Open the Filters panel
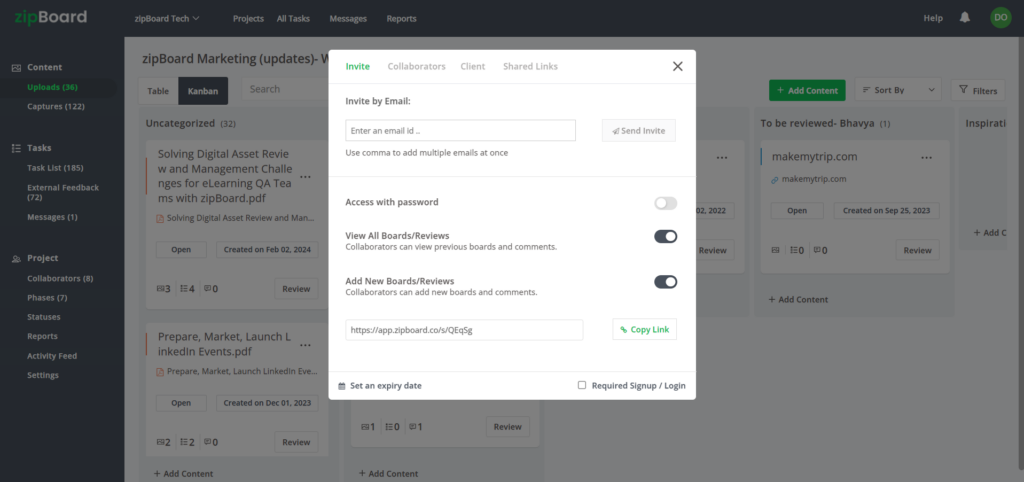Image resolution: width=1024 pixels, height=482 pixels. pyautogui.click(x=977, y=90)
